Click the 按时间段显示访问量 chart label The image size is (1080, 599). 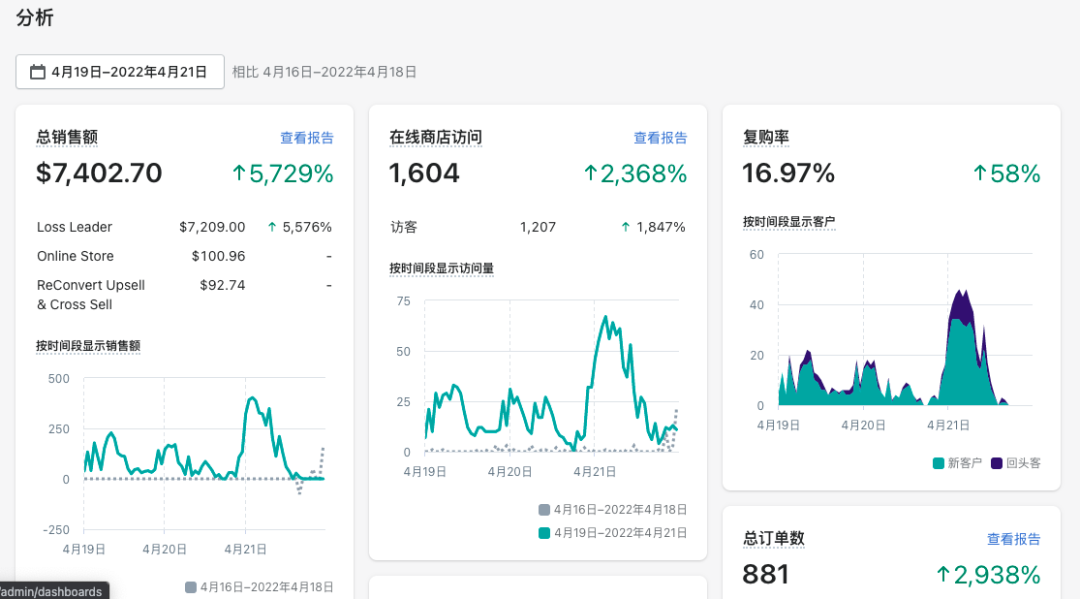pos(441,269)
